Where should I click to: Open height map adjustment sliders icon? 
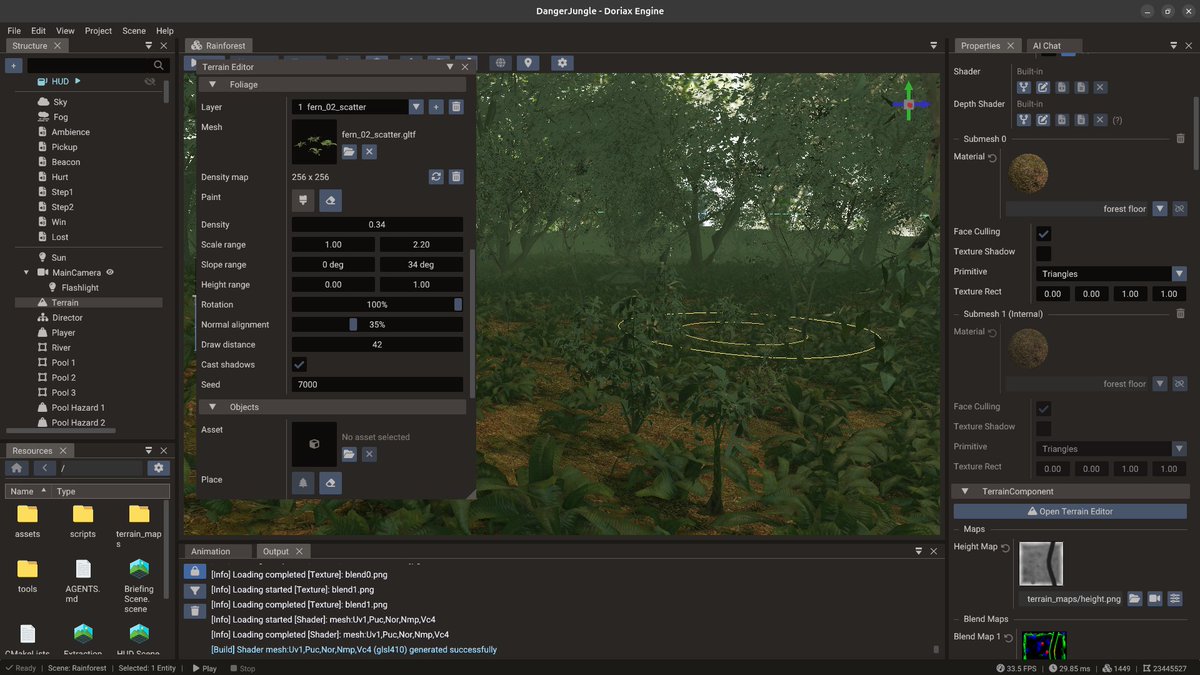[x=1175, y=599]
